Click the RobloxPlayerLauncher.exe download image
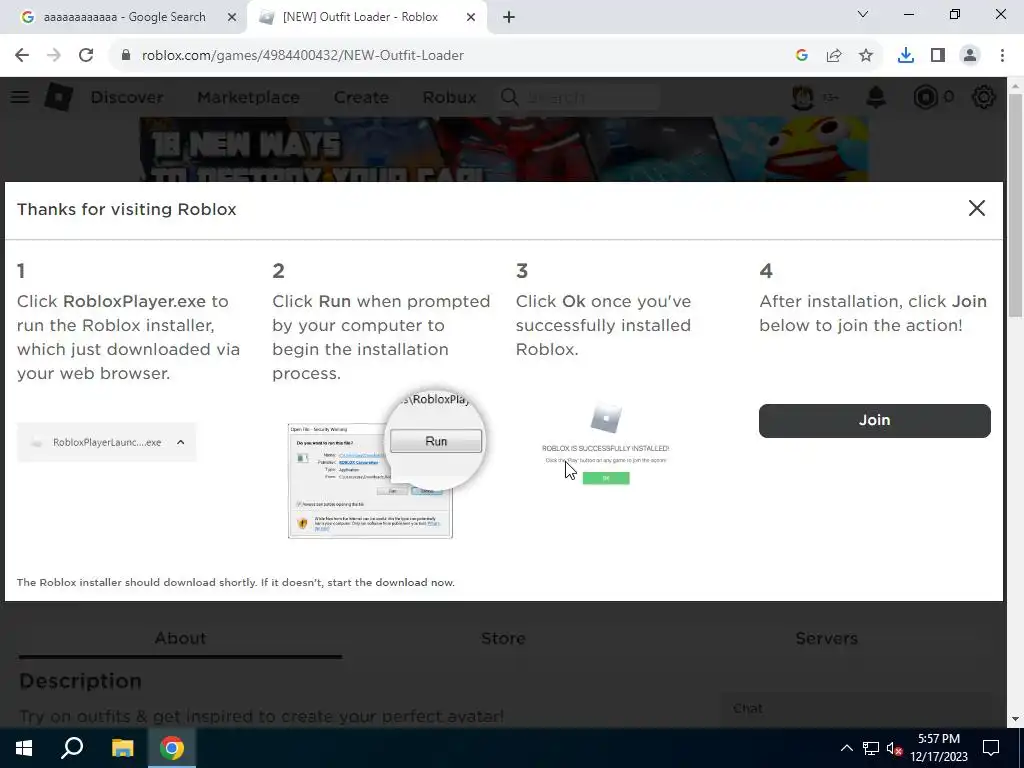This screenshot has height=768, width=1024. [x=106, y=443]
